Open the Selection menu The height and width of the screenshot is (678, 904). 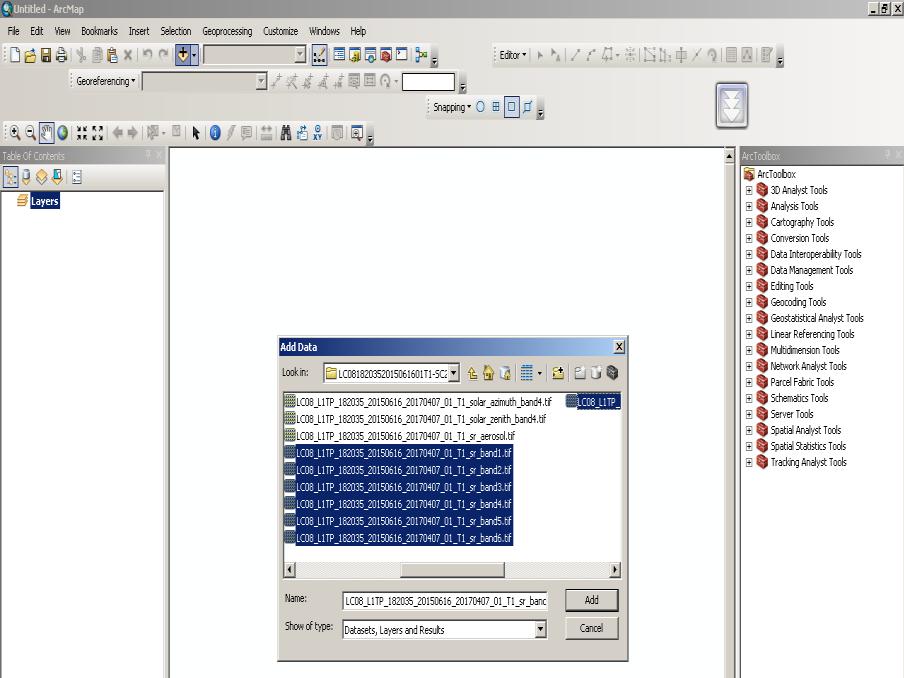176,31
